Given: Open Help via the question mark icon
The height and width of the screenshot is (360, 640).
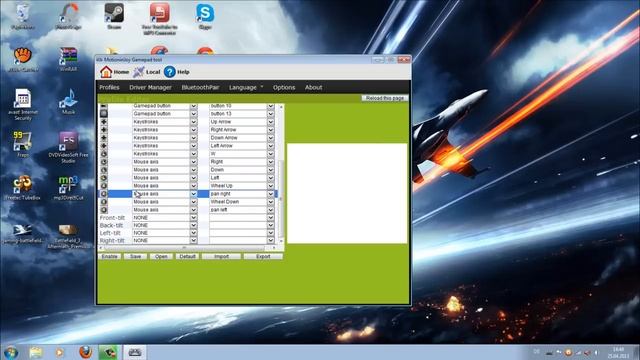Looking at the screenshot, I should [x=170, y=72].
